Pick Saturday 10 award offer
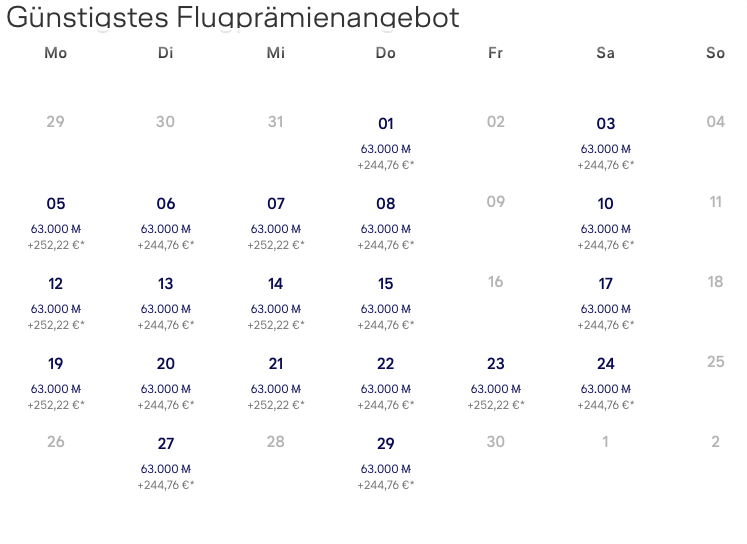This screenshot has width=747, height=544. click(606, 221)
